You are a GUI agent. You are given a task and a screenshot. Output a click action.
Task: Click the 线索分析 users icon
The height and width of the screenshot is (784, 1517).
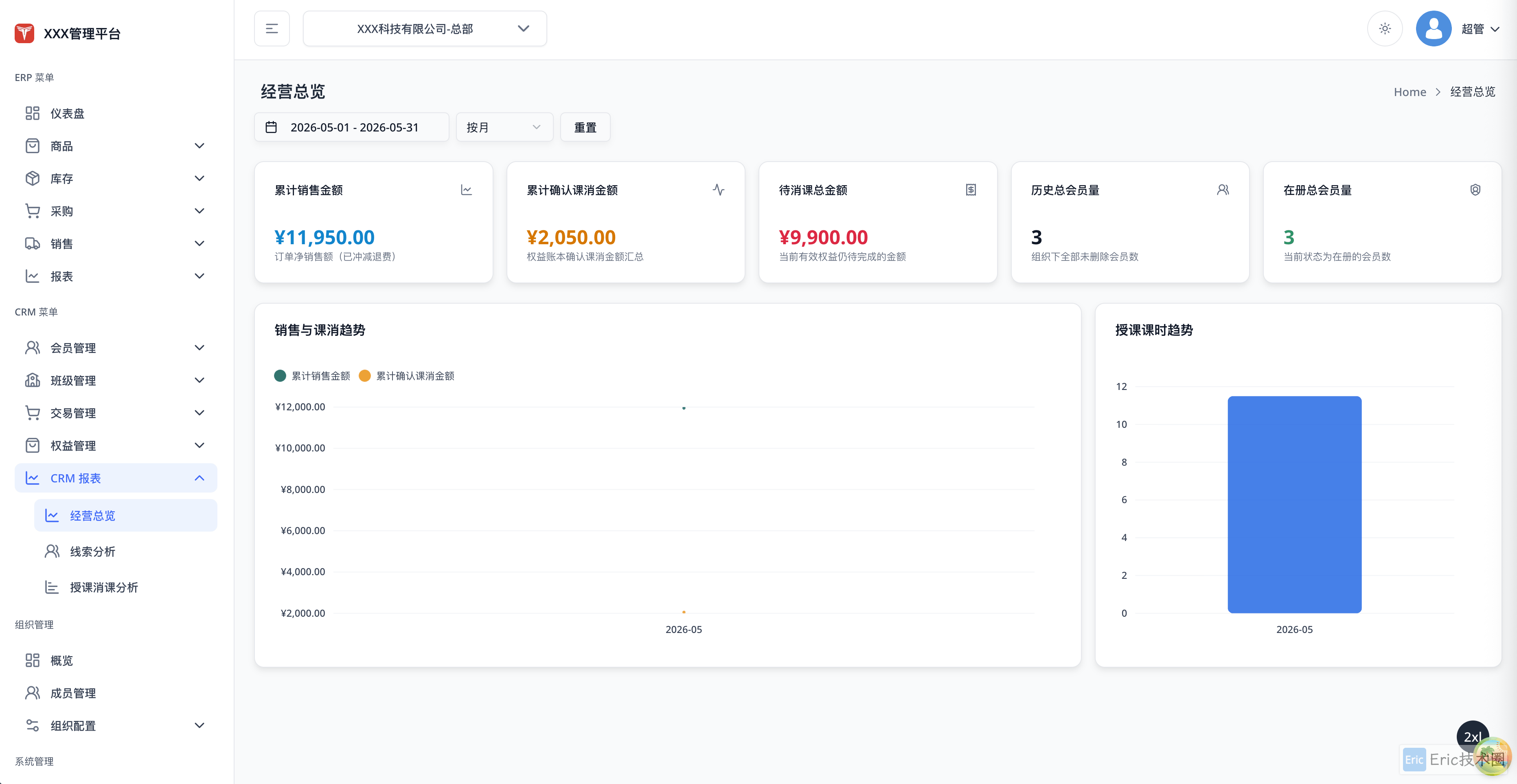pyautogui.click(x=52, y=552)
